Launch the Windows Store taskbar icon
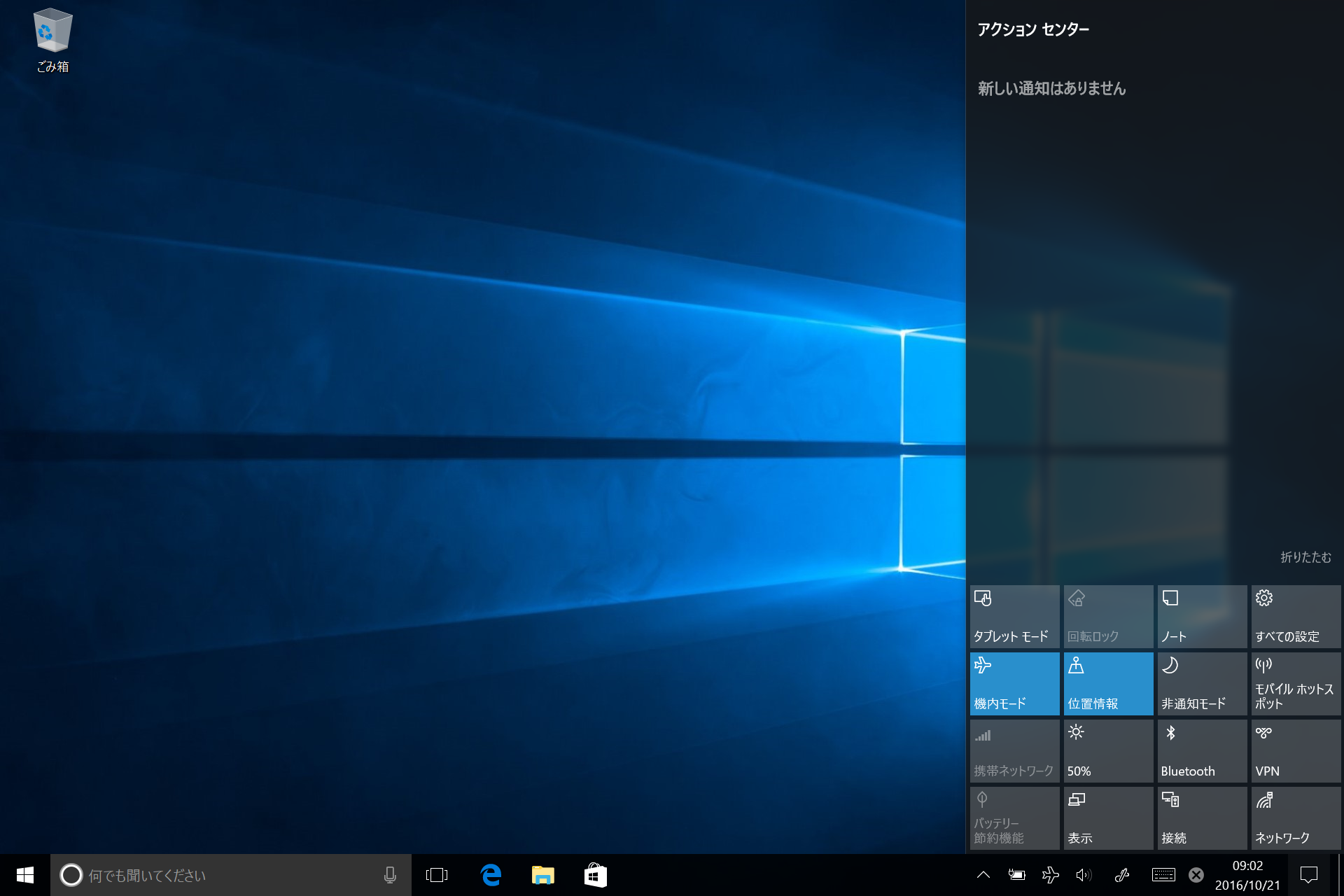Image resolution: width=1344 pixels, height=896 pixels. click(x=595, y=875)
